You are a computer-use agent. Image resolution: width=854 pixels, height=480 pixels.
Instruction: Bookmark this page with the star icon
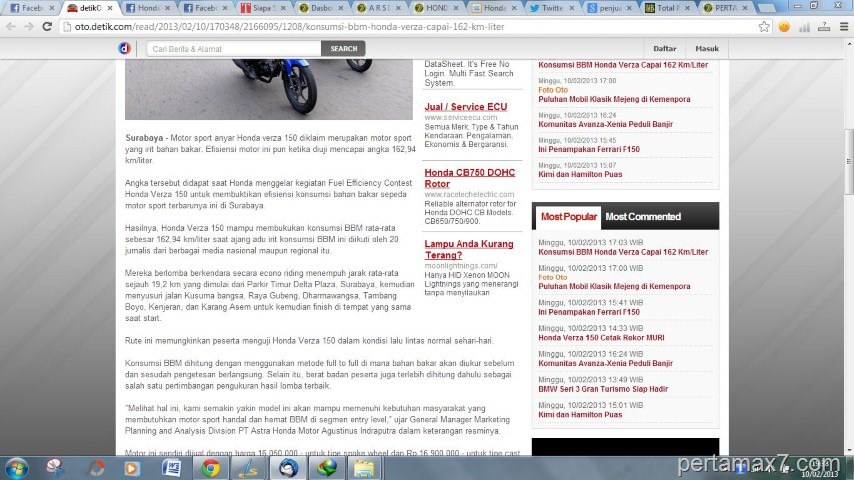tap(765, 26)
